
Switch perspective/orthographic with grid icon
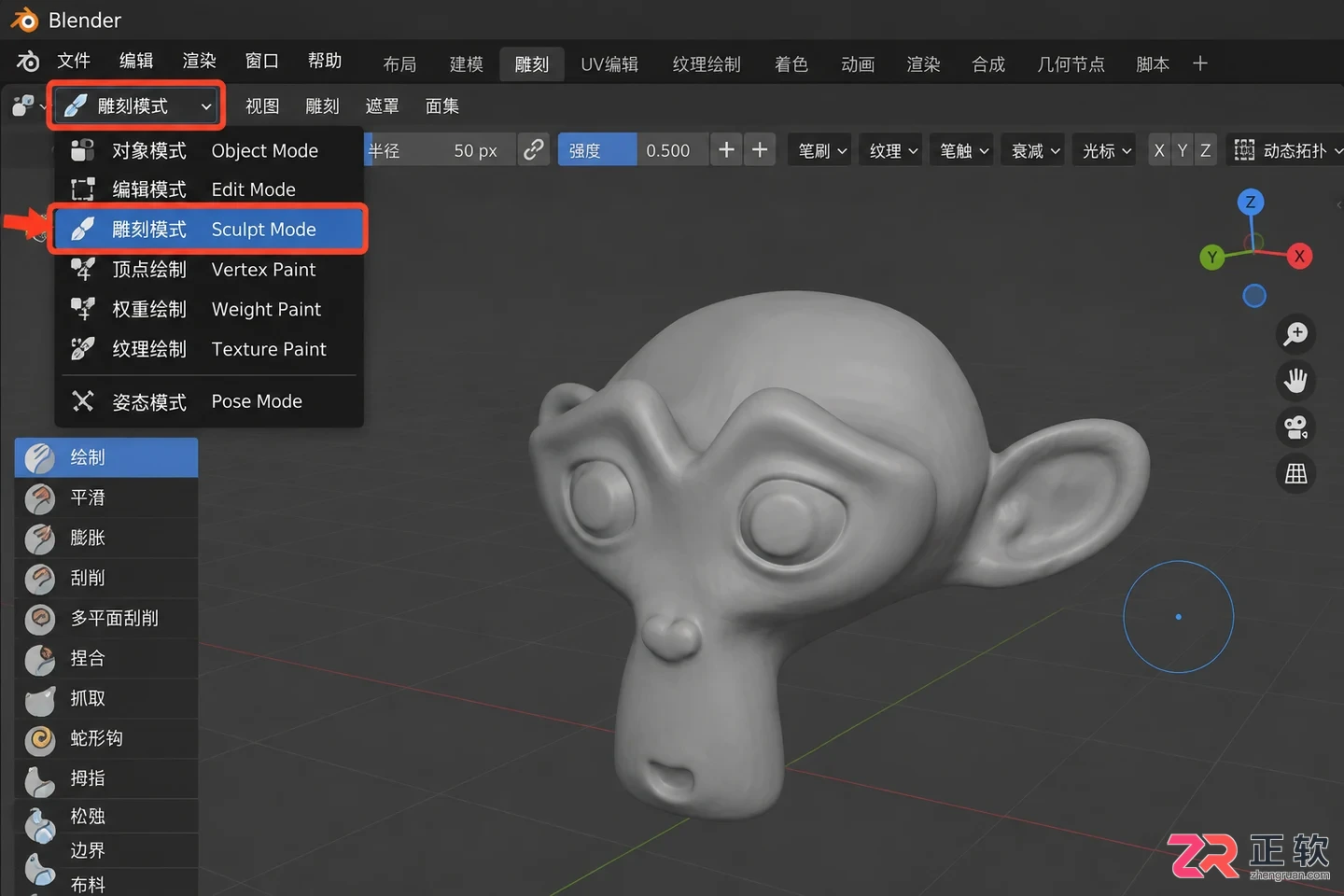(x=1295, y=474)
